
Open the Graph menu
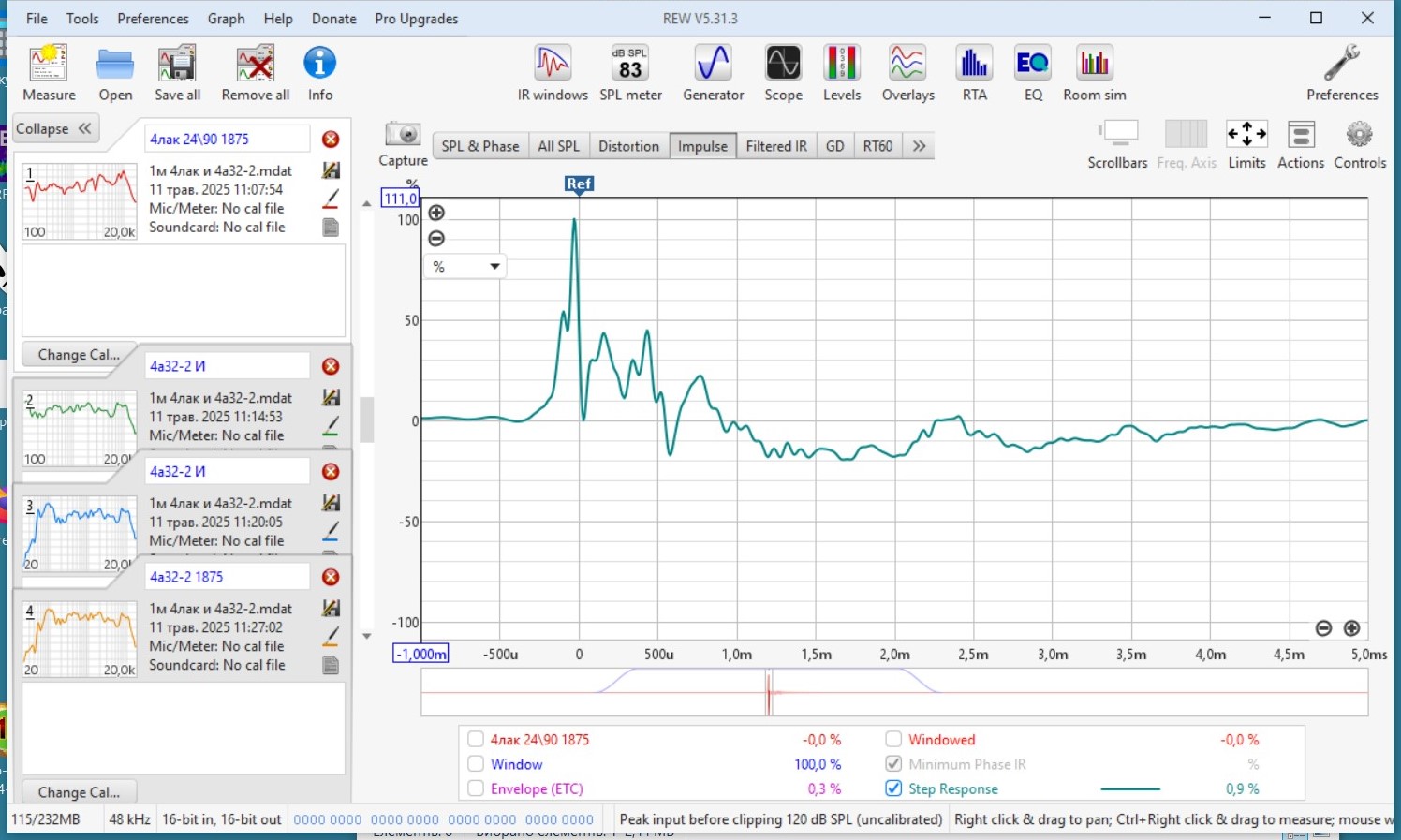tap(226, 19)
